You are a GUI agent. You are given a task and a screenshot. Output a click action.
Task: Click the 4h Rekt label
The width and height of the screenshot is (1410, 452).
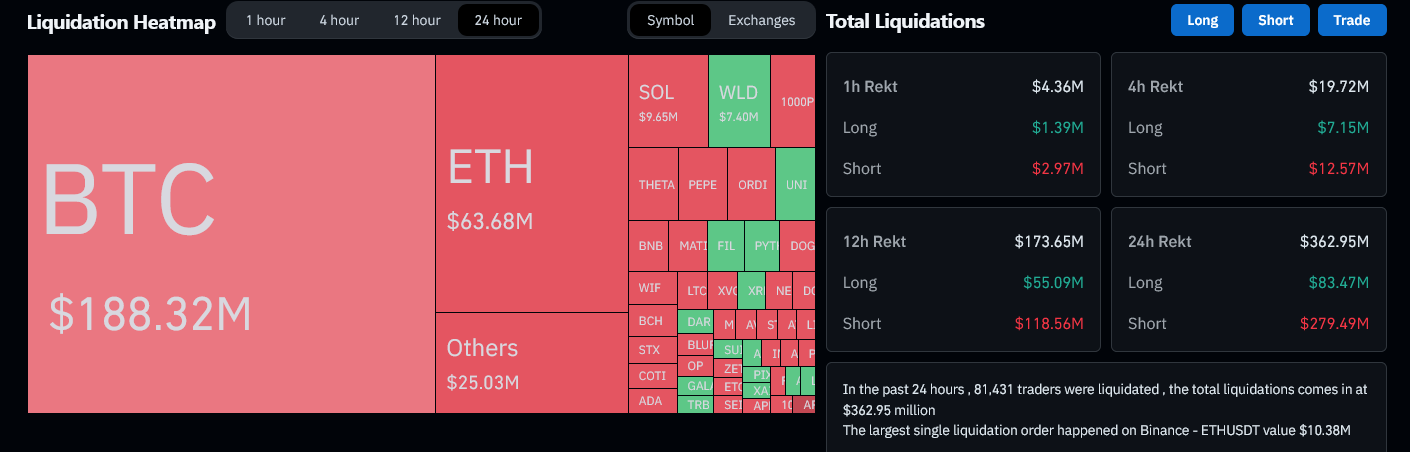coord(1156,86)
